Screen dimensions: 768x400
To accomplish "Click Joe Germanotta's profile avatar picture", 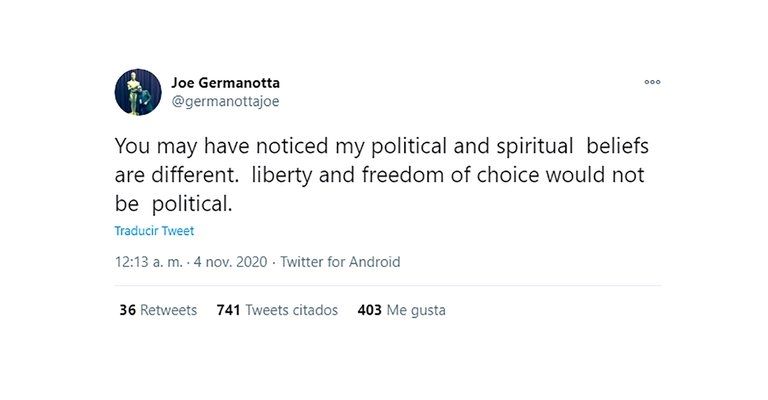I will [138, 91].
